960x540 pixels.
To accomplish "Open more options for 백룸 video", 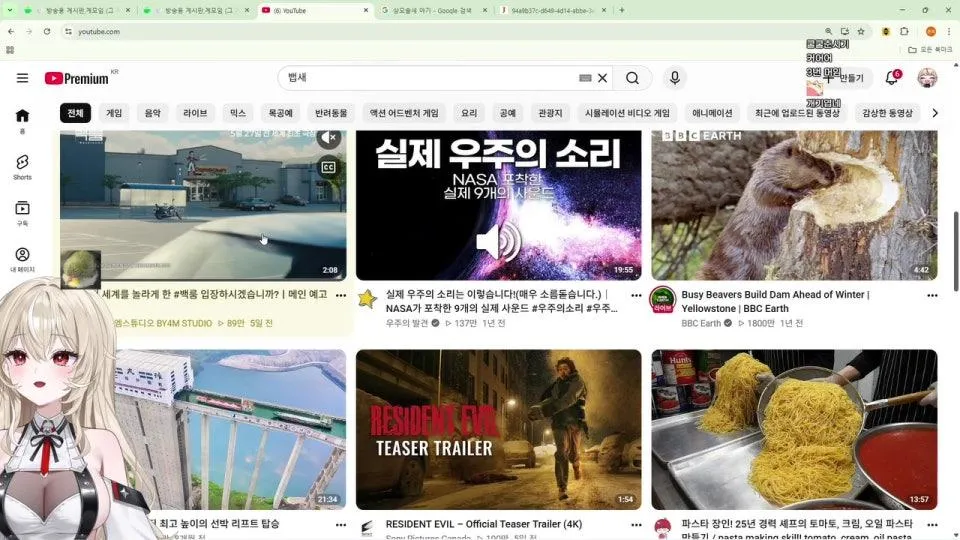I will (x=341, y=295).
